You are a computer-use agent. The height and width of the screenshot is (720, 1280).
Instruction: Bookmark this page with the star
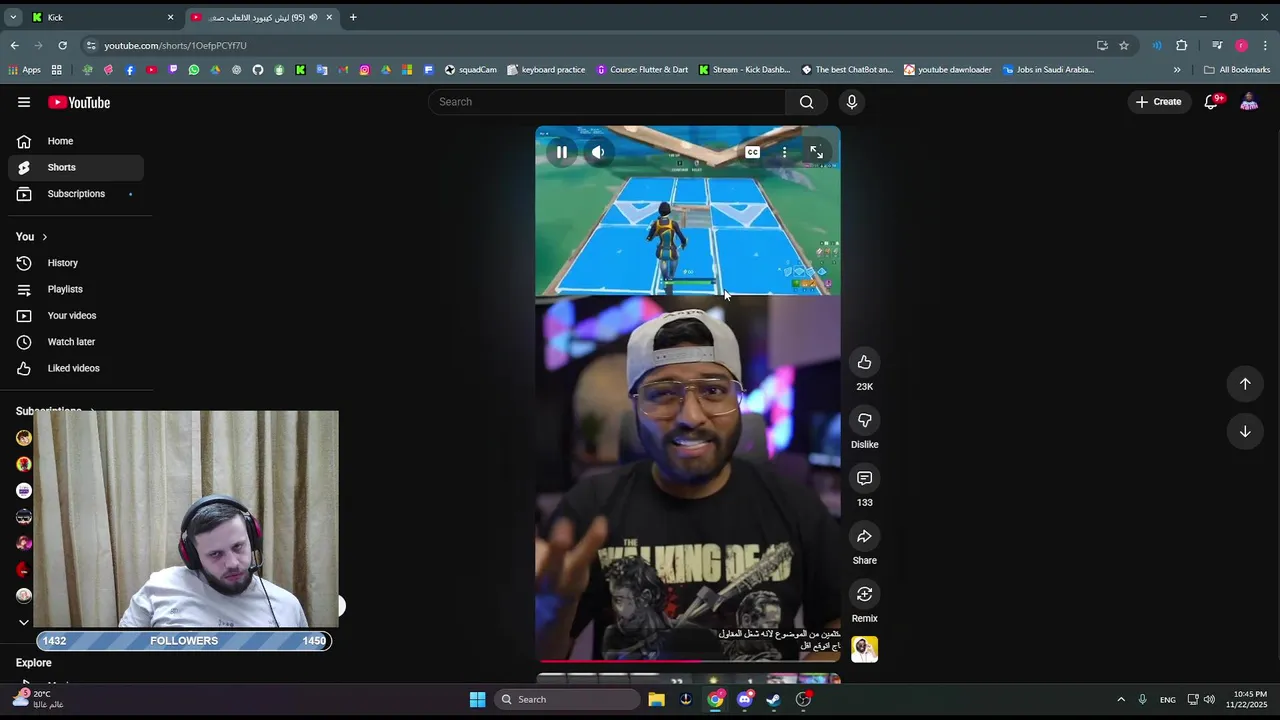pos(1124,45)
